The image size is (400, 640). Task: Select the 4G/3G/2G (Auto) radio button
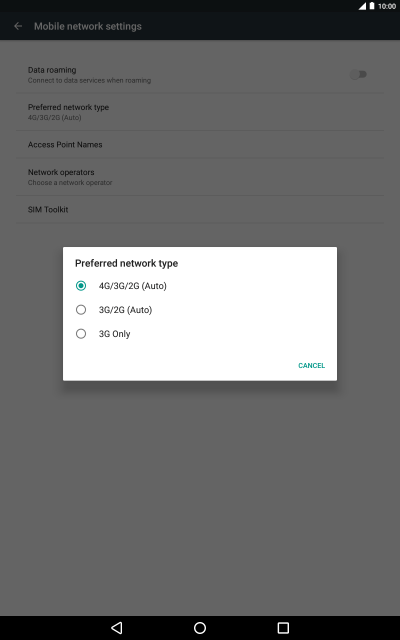[x=81, y=286]
